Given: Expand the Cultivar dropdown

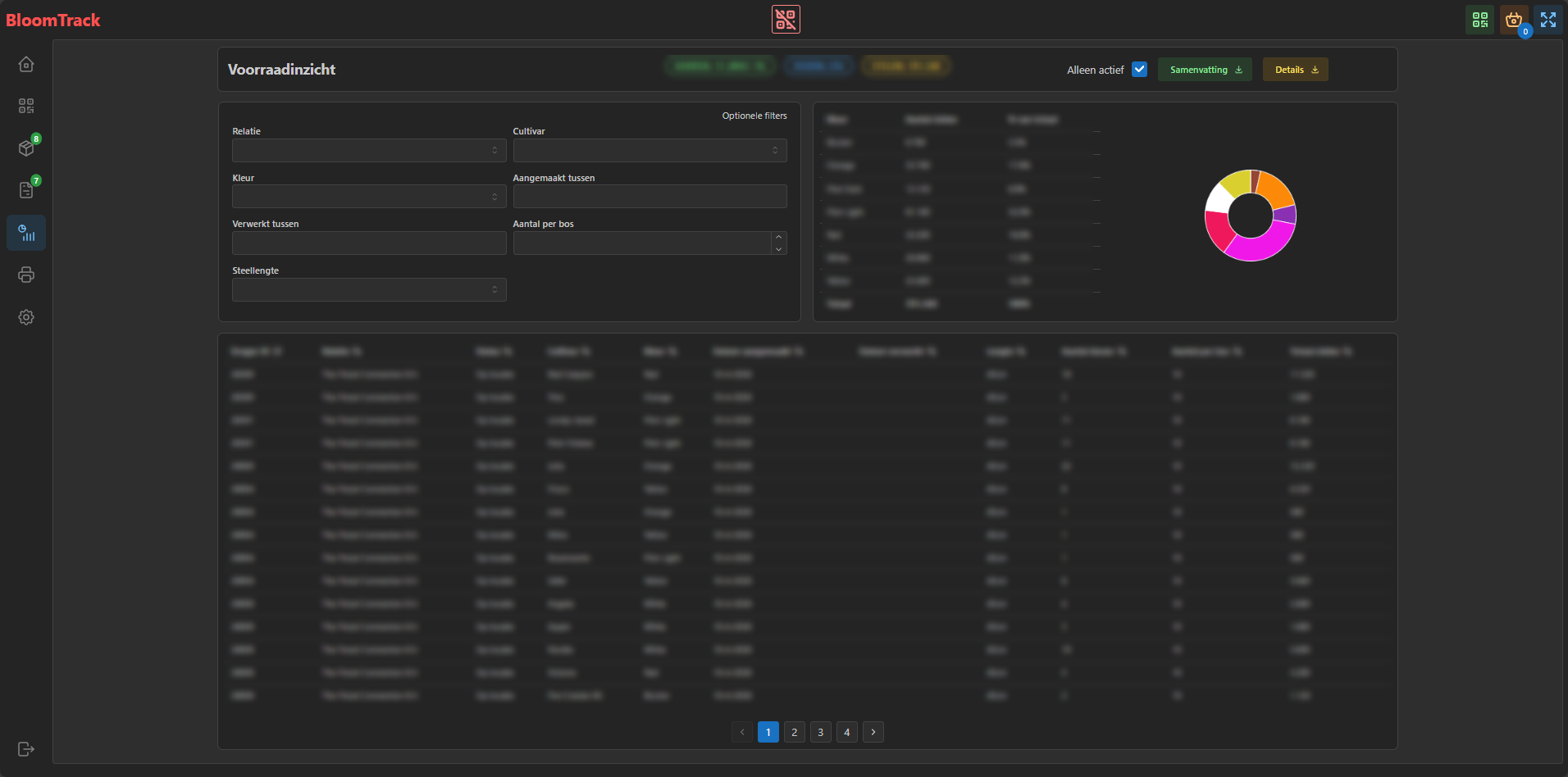Looking at the screenshot, I should (x=650, y=150).
